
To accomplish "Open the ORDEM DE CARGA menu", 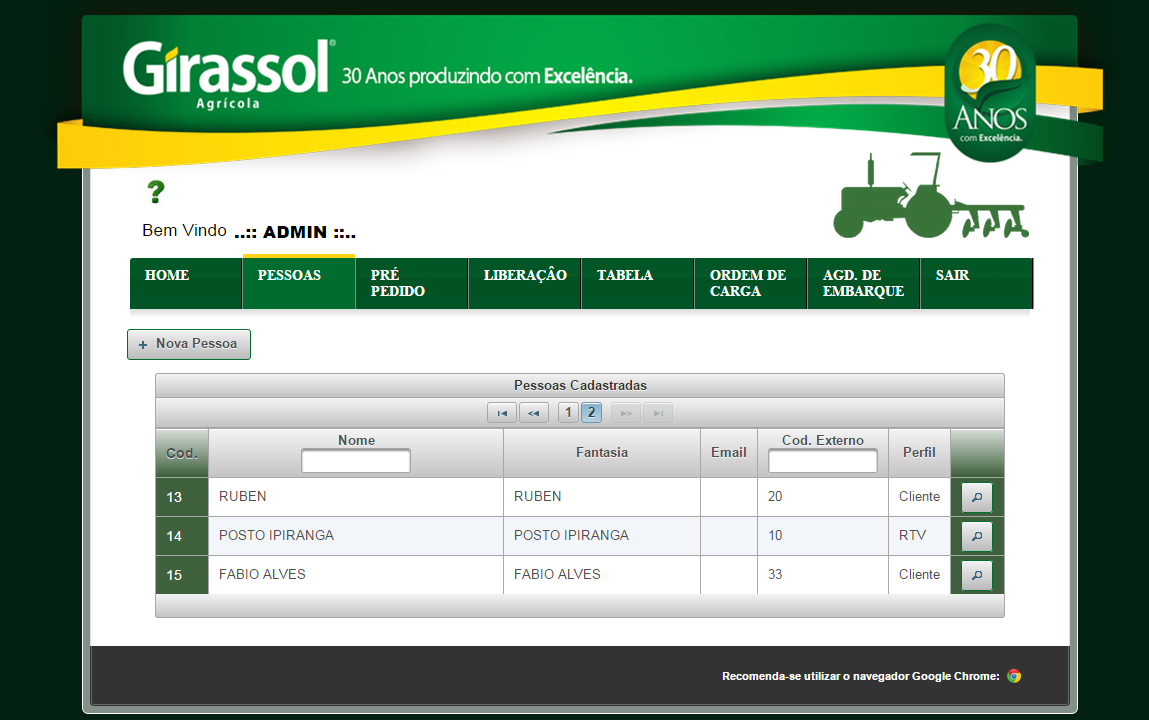I will (x=750, y=283).
